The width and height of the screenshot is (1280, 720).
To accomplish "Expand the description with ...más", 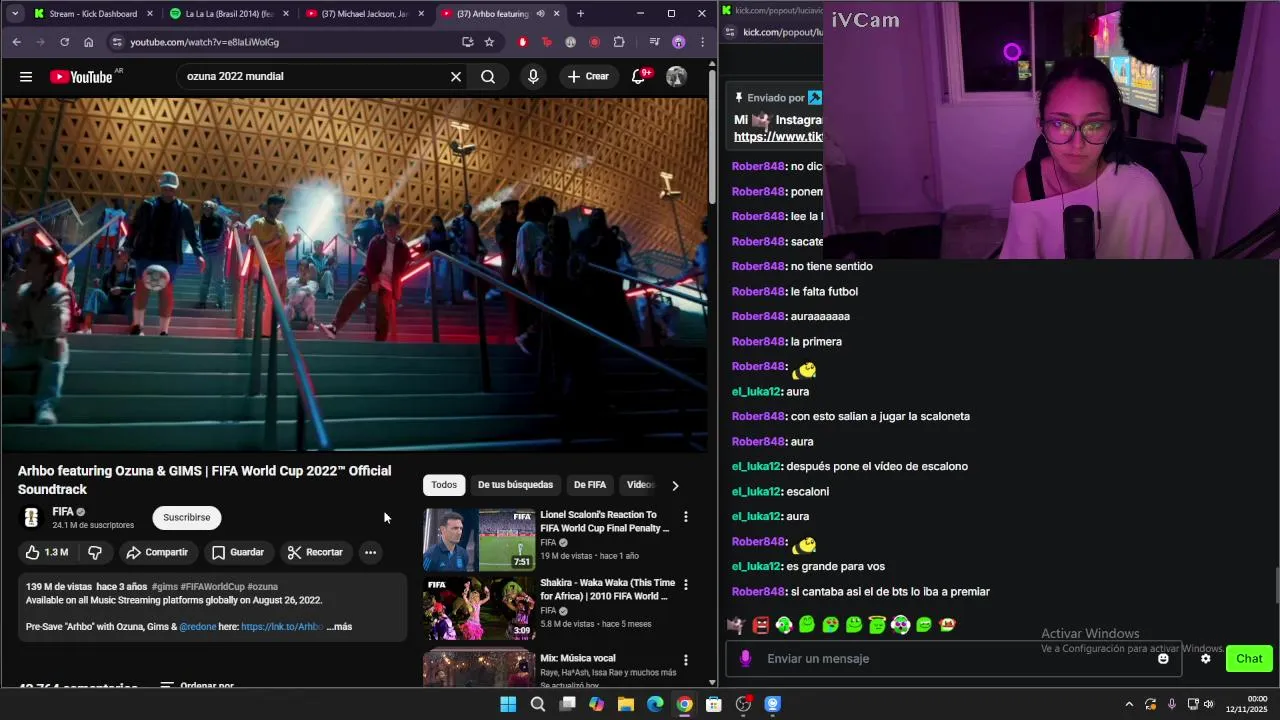I will pyautogui.click(x=339, y=627).
